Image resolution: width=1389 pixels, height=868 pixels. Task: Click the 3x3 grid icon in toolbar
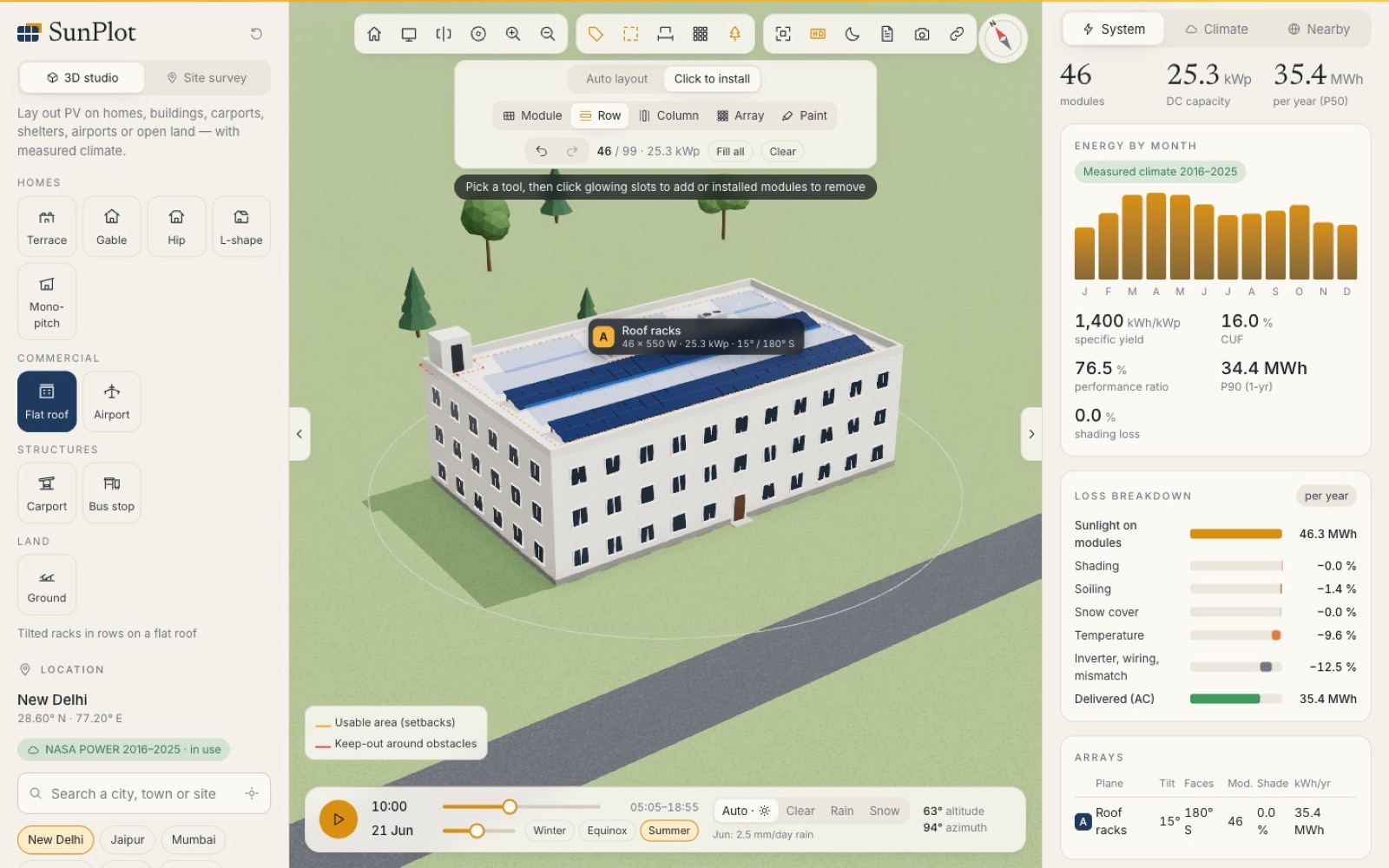pyautogui.click(x=700, y=34)
